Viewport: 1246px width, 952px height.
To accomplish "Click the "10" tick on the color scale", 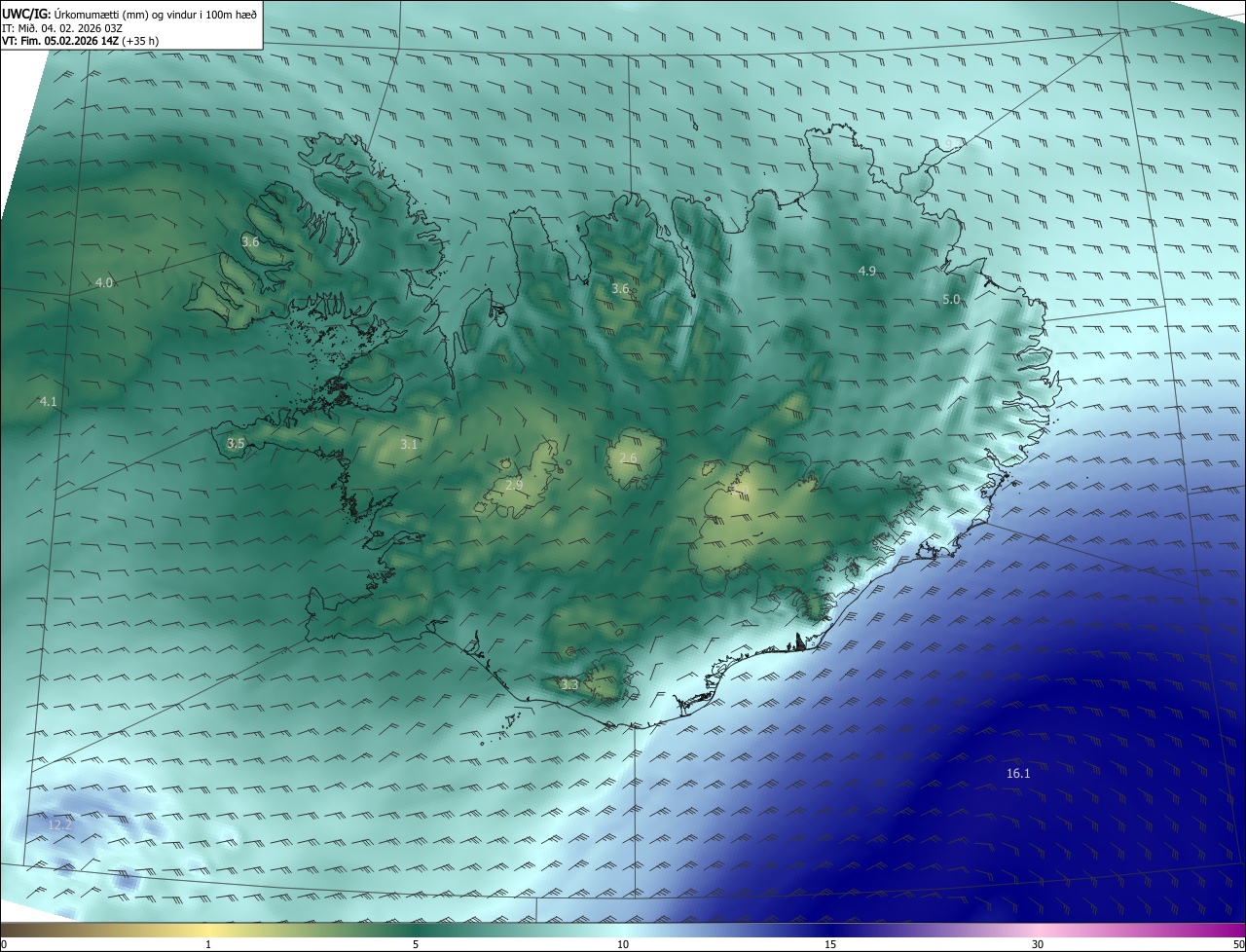I will point(623,944).
